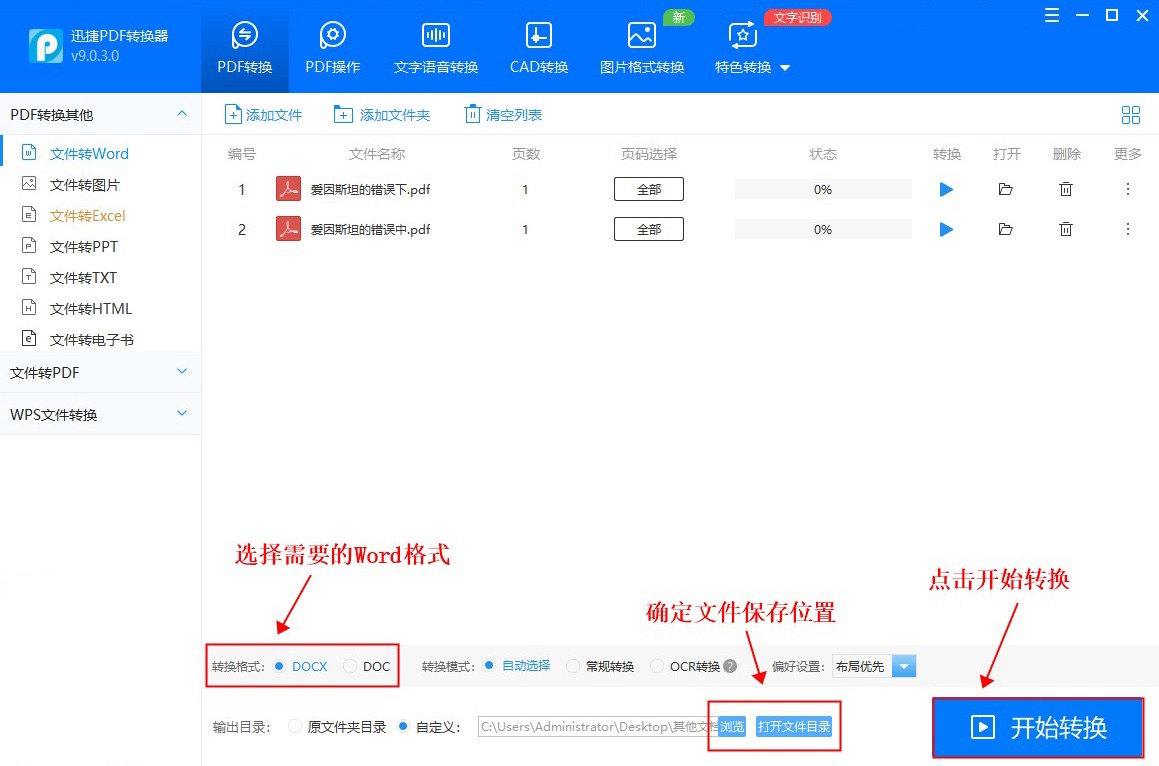
Task: Select 图片格式转换 conversion tool
Action: [x=641, y=46]
